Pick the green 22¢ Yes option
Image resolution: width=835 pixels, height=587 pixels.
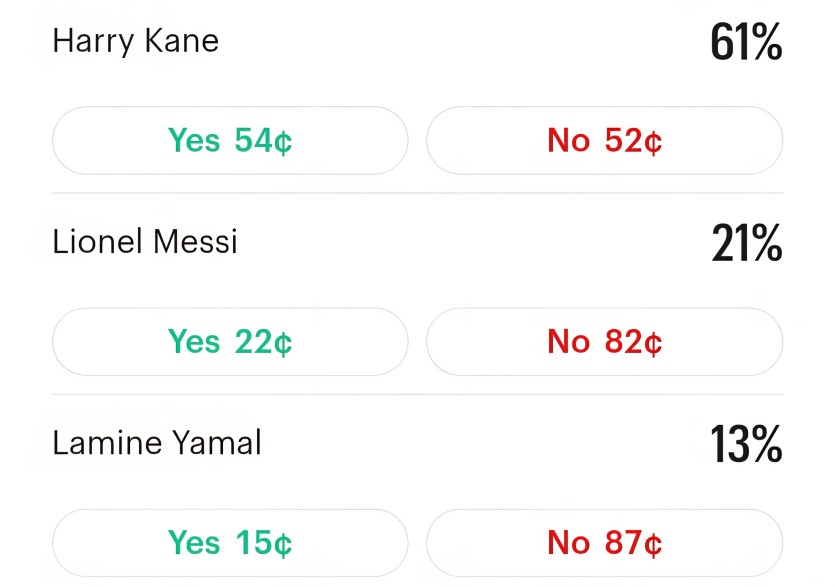pyautogui.click(x=230, y=341)
